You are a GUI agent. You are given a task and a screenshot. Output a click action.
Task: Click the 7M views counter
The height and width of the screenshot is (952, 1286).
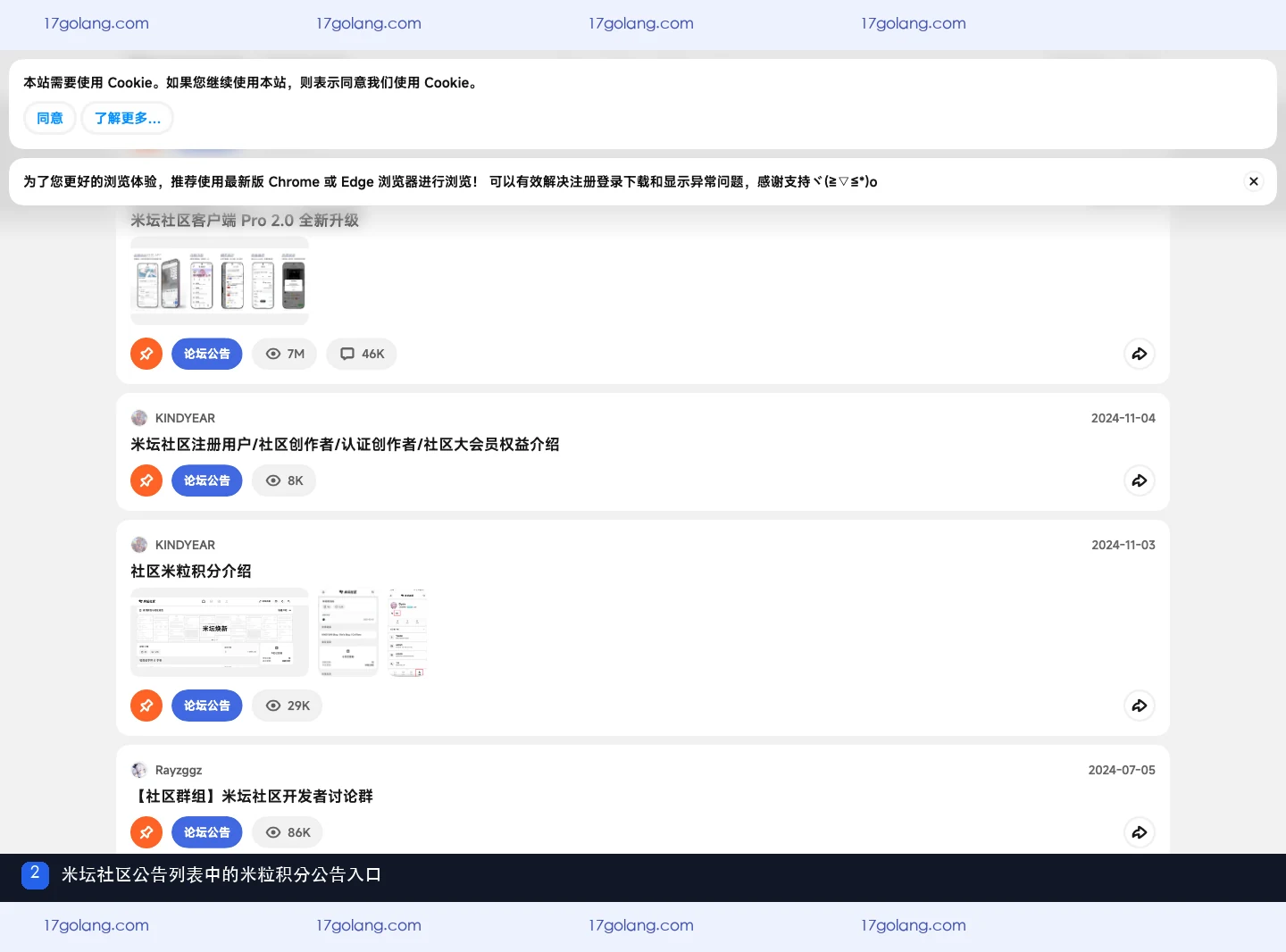pos(285,354)
